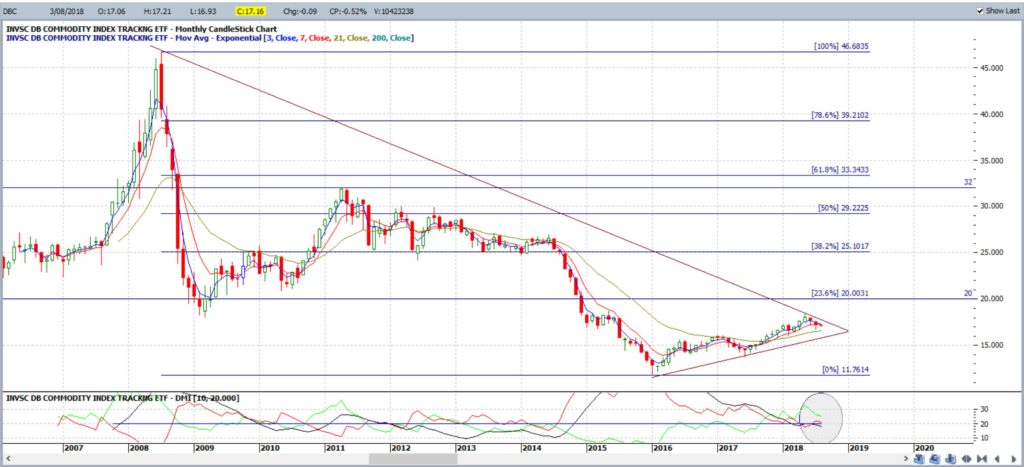Click the [100%] 46.6835 Fibonacci label
The image size is (1024, 467).
841,46
